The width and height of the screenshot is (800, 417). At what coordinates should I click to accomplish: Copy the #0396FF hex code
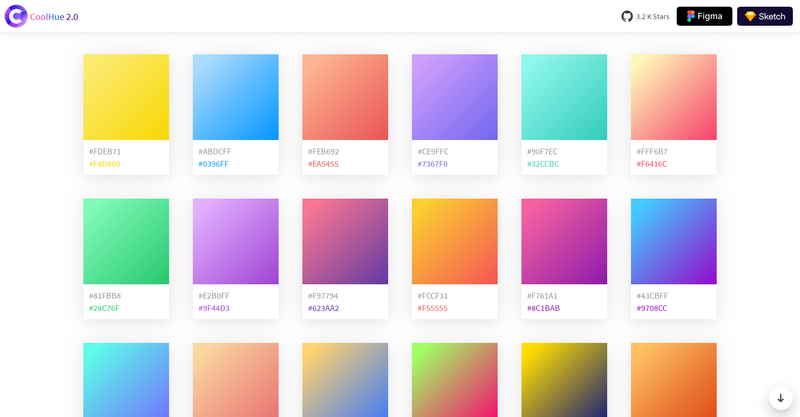pyautogui.click(x=213, y=164)
